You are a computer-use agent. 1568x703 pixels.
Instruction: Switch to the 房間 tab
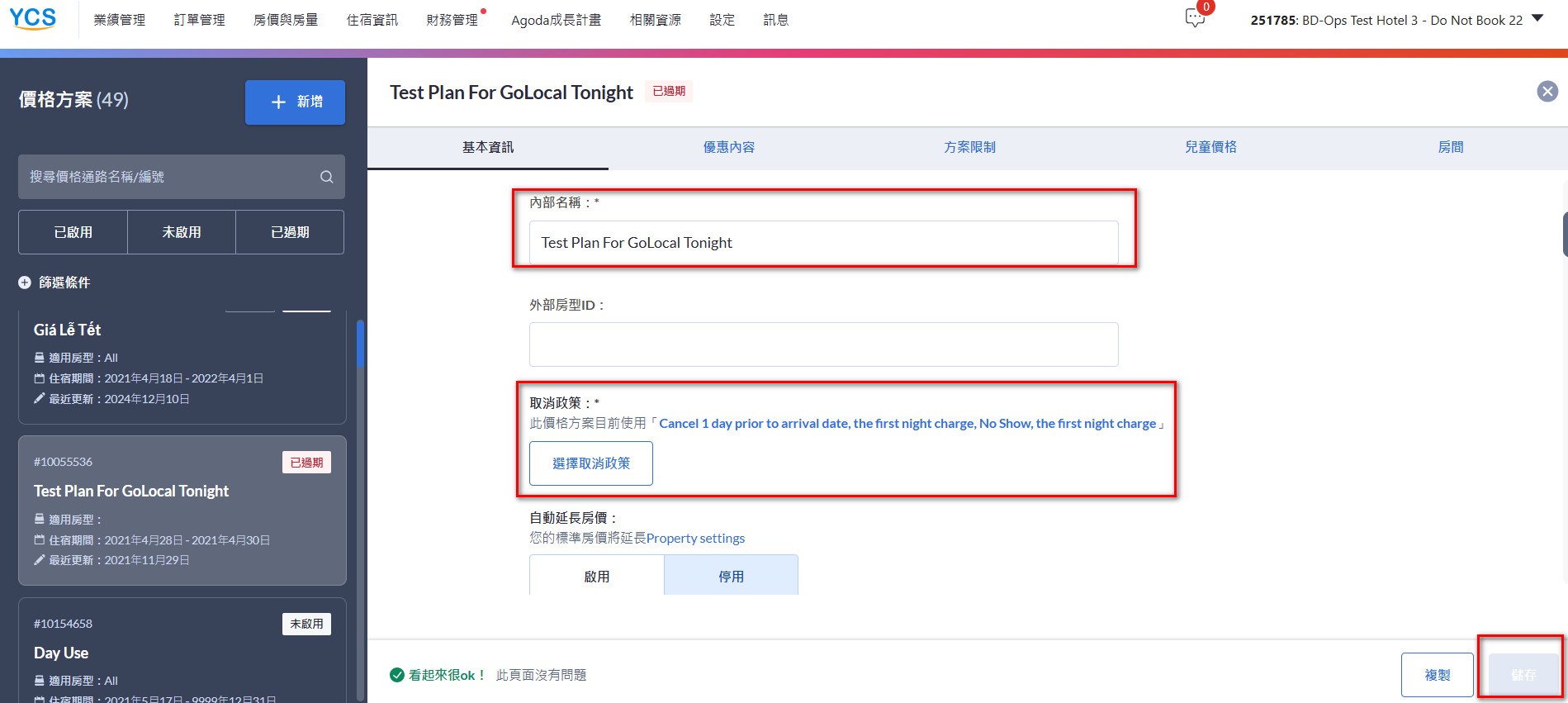coord(1451,147)
